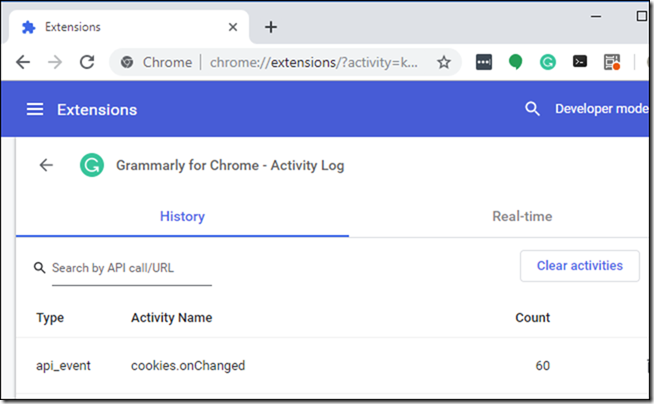Open a new browser tab with plus
The height and width of the screenshot is (404, 654).
pyautogui.click(x=271, y=27)
